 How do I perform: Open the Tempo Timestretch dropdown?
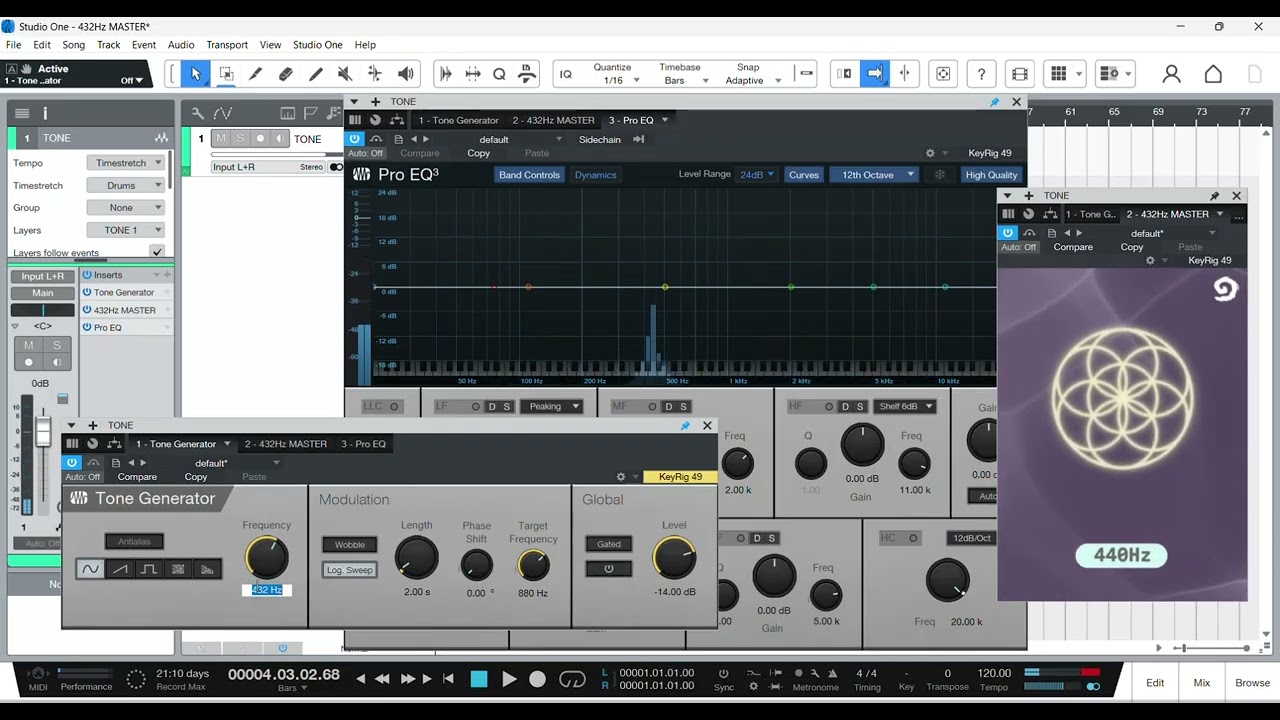pos(126,163)
